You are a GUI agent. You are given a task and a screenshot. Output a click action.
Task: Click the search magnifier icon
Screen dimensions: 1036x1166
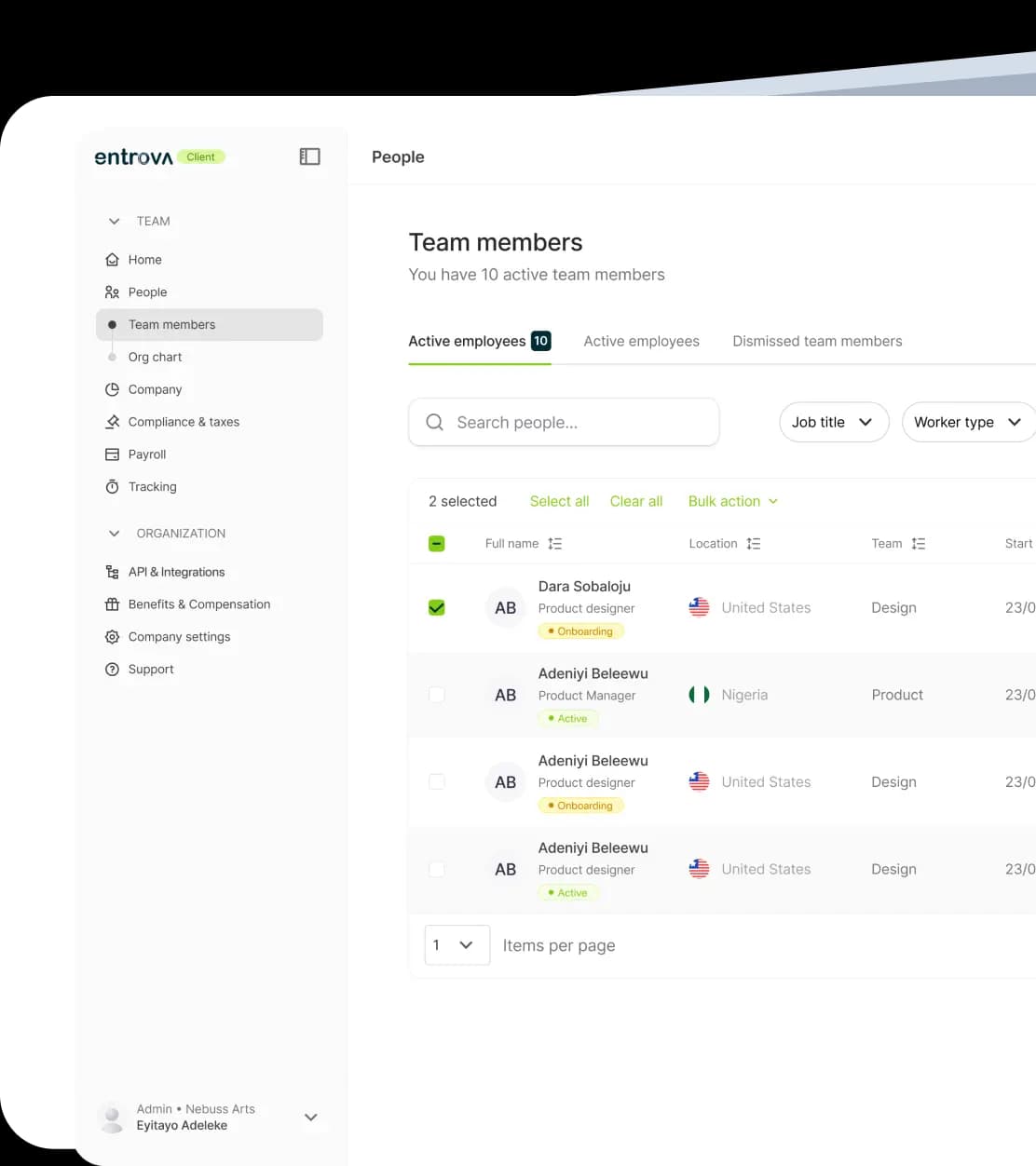[x=434, y=422]
